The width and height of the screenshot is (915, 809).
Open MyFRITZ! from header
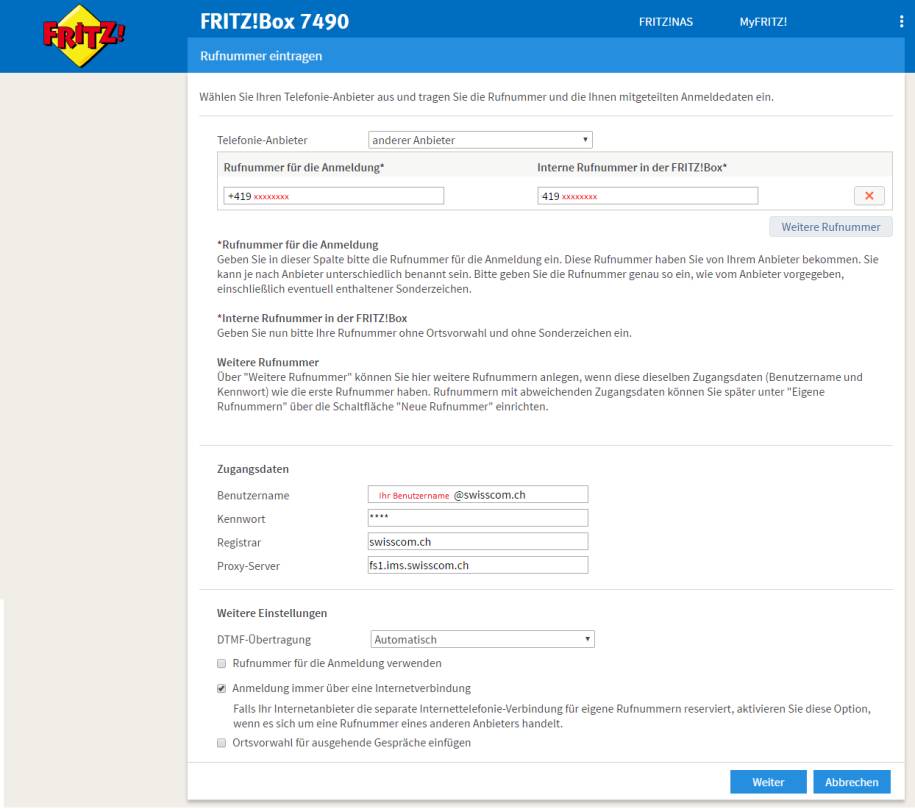point(763,22)
